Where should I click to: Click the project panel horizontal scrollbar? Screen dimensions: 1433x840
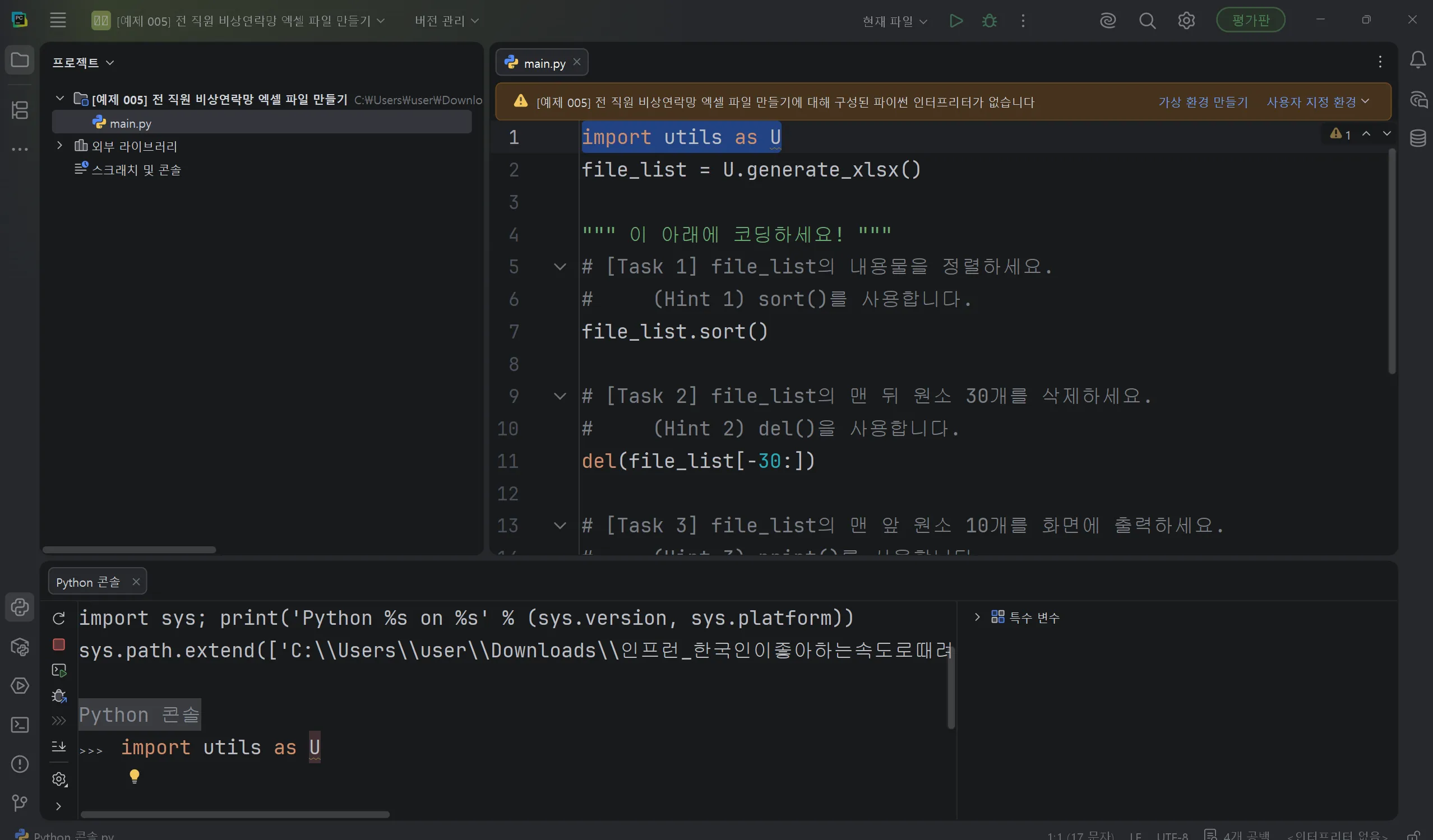[x=129, y=550]
